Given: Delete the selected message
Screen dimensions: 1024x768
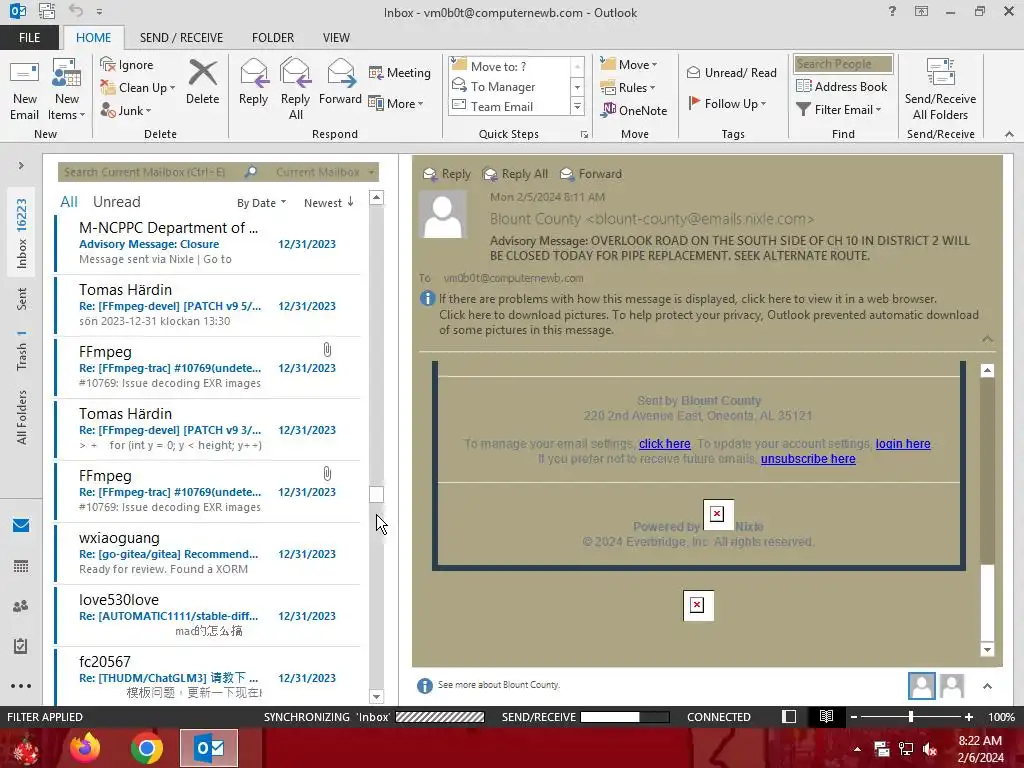Looking at the screenshot, I should pyautogui.click(x=202, y=82).
